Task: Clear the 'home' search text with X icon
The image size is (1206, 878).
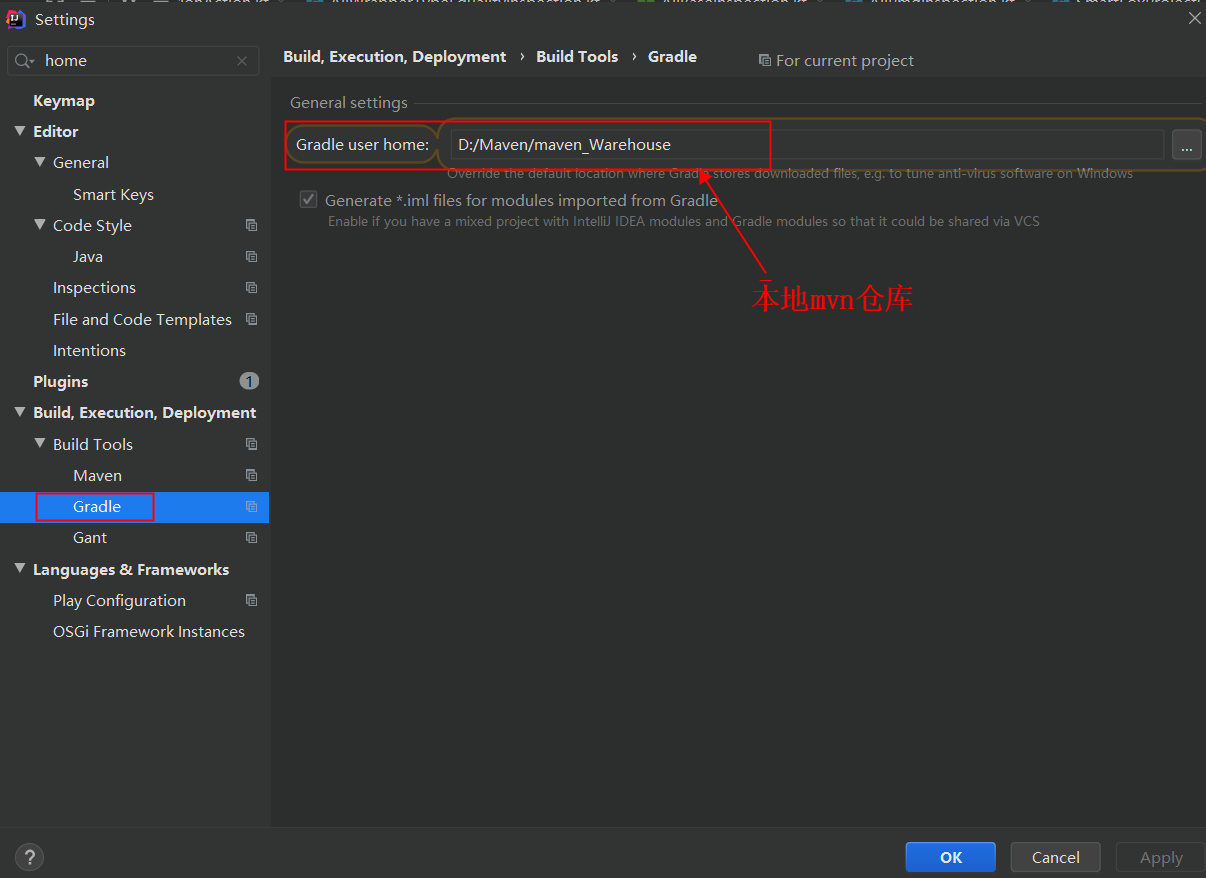Action: click(x=242, y=61)
